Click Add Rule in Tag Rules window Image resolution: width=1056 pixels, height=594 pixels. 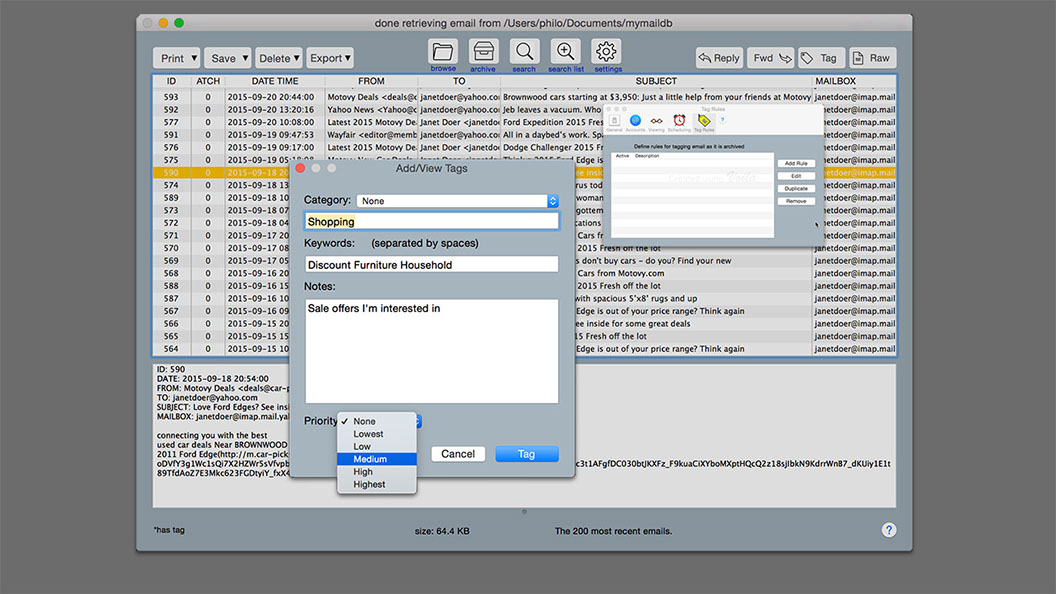pos(796,163)
